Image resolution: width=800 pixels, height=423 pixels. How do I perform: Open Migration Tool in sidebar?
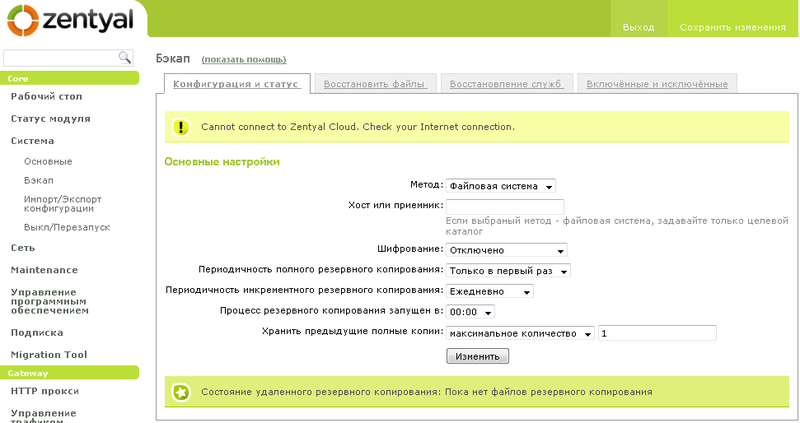(x=49, y=355)
